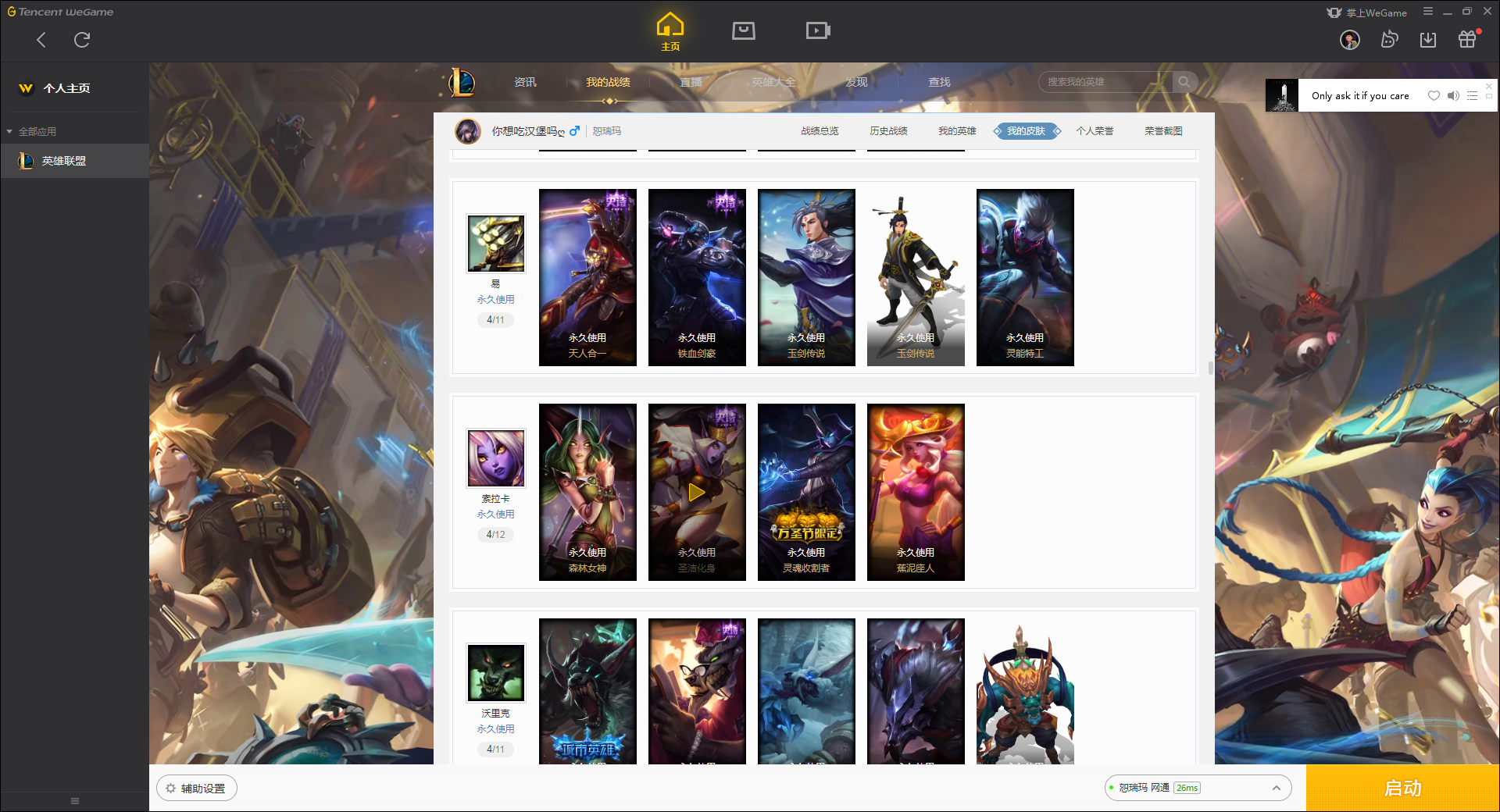Click the magnifier search button
The height and width of the screenshot is (812, 1500).
1184,82
